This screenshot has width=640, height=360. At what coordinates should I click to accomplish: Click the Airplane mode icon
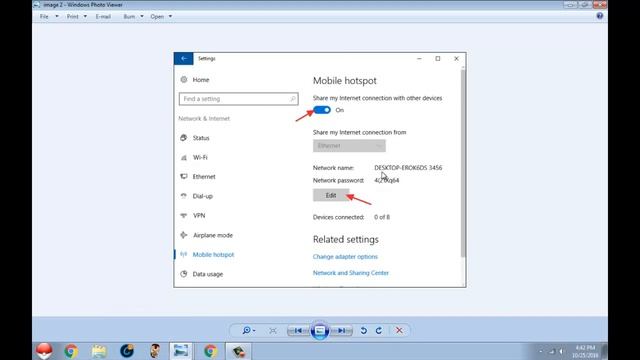184,235
